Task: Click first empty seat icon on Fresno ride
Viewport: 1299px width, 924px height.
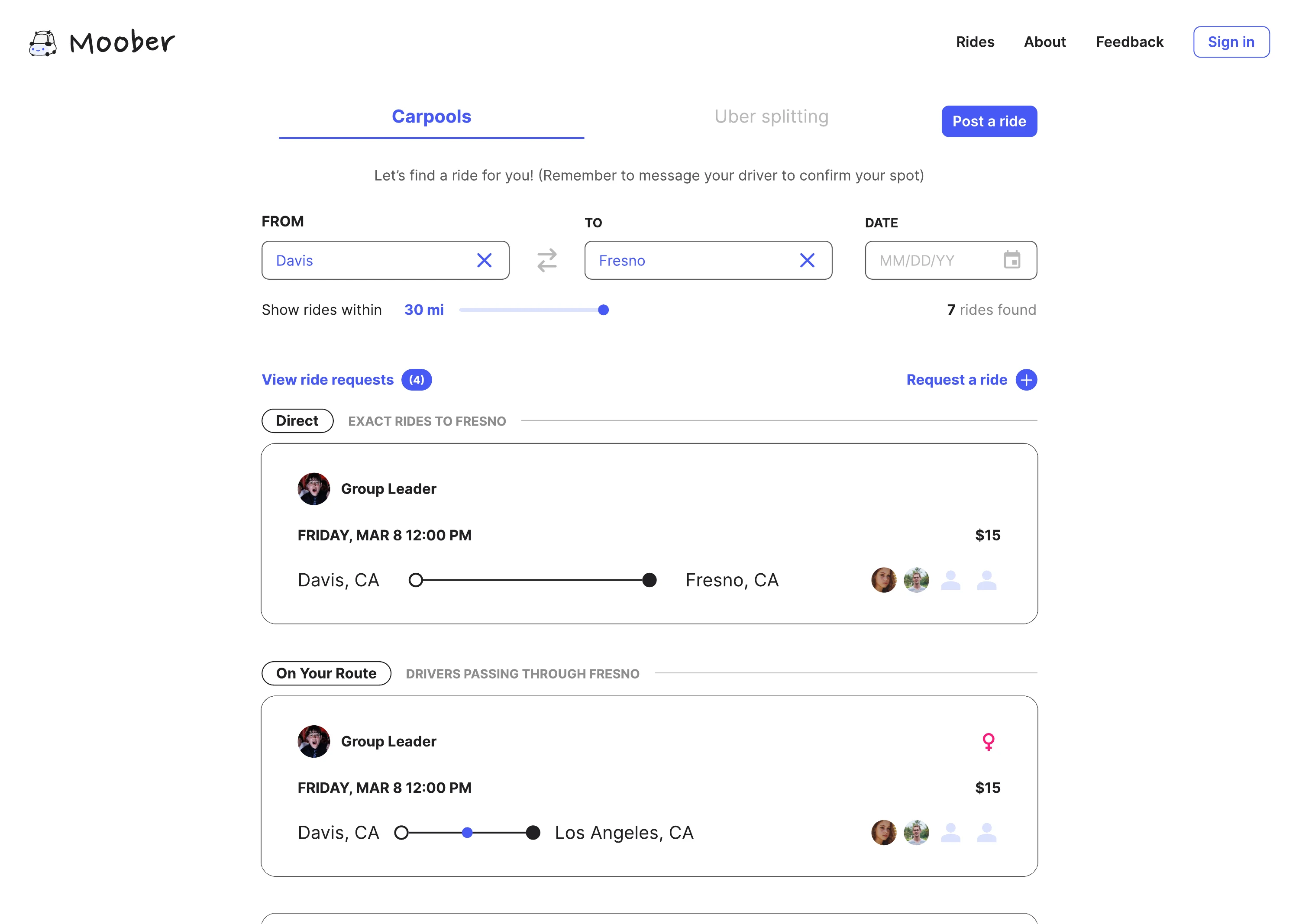Action: click(951, 580)
